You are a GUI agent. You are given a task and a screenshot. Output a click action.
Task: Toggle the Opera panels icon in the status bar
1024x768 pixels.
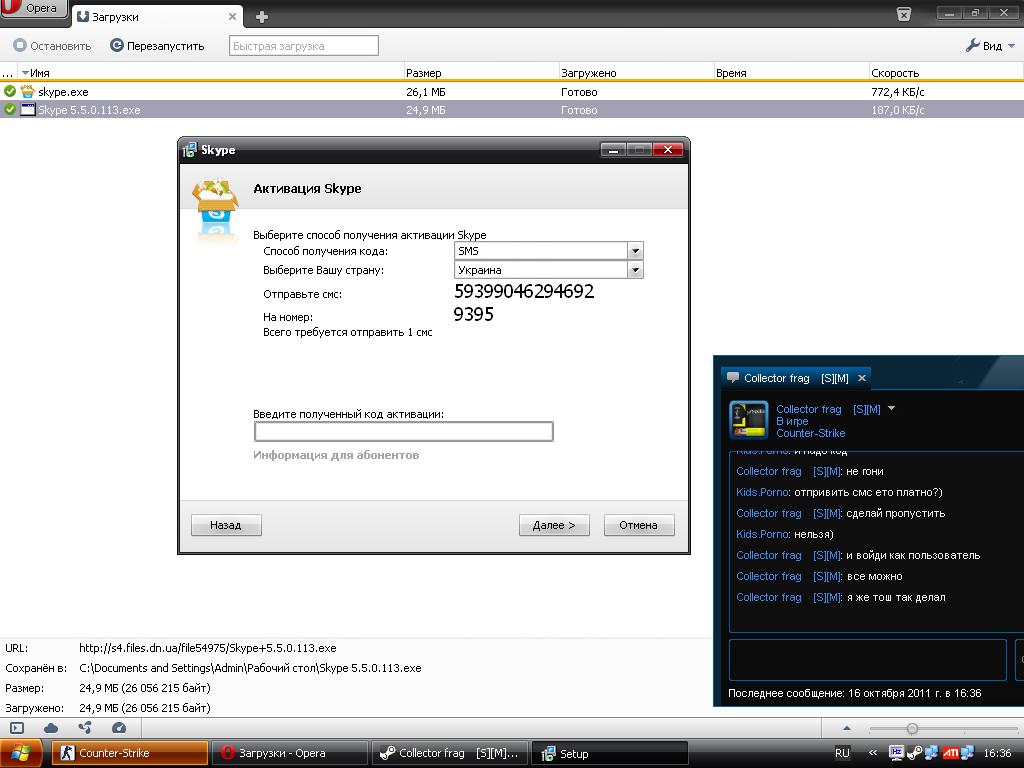click(x=17, y=728)
